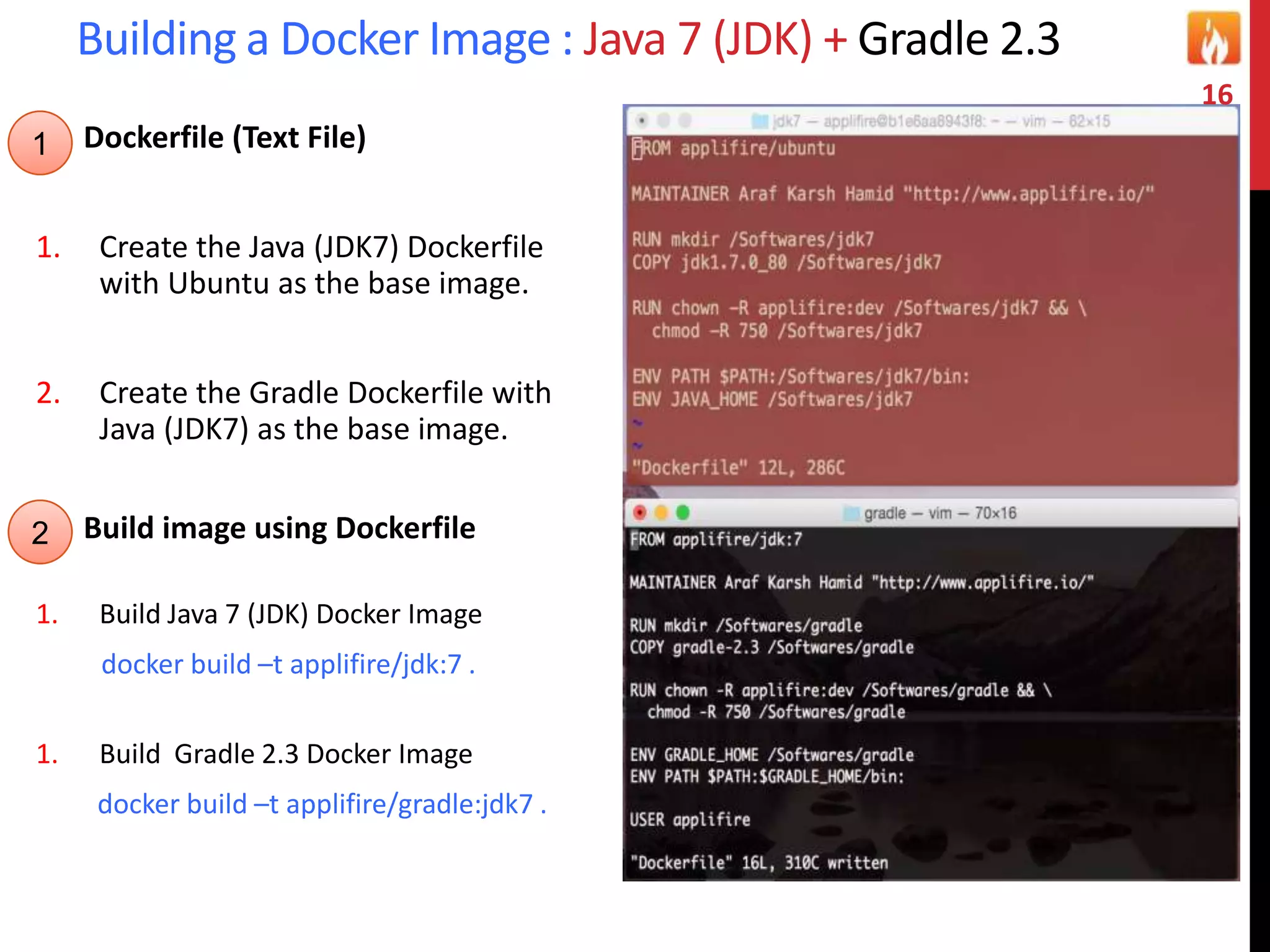Click the slide title 'Building a Docker Image'
This screenshot has height=952, width=1270.
(x=314, y=39)
